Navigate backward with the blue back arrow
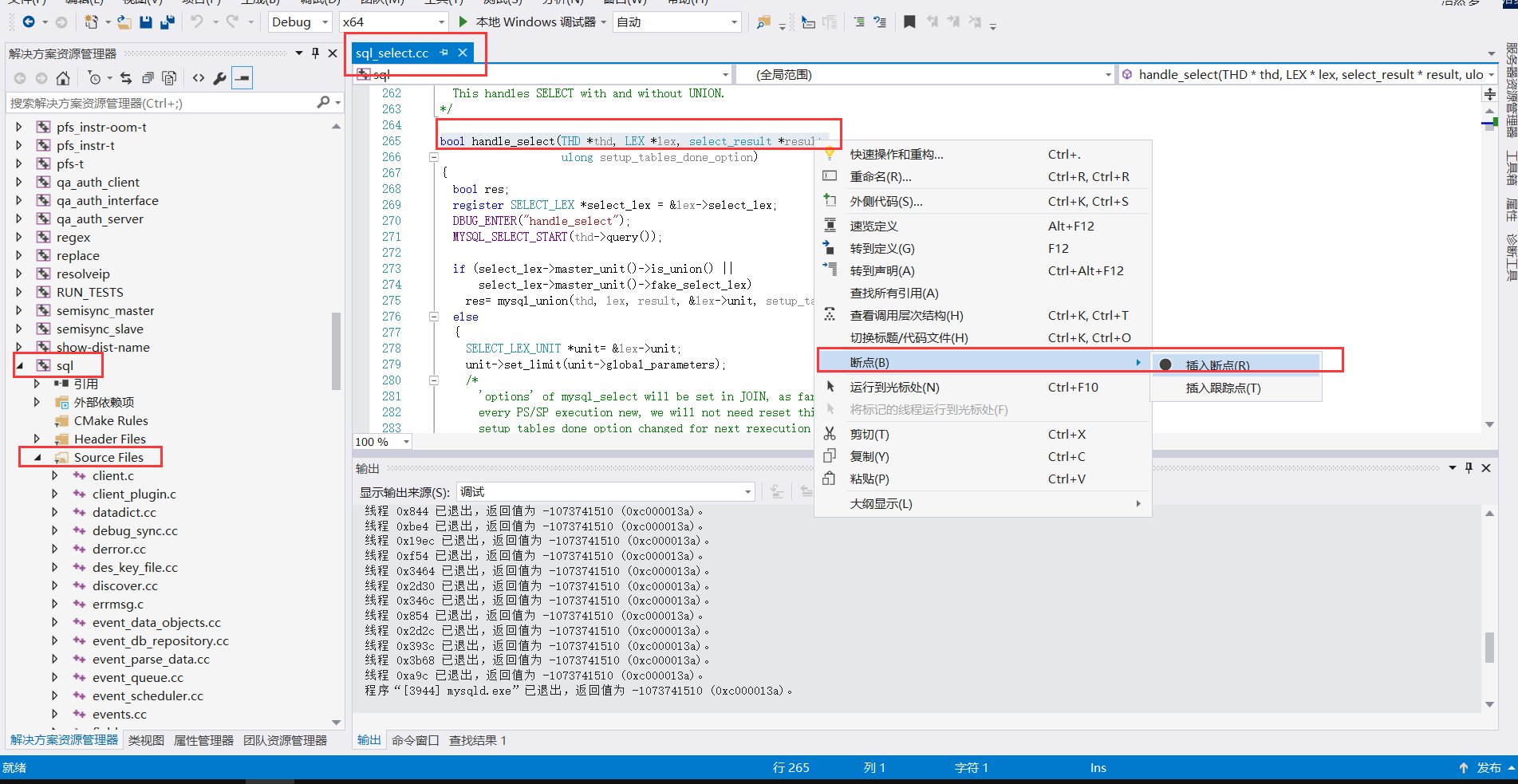Viewport: 1518px width, 784px height. 29,22
